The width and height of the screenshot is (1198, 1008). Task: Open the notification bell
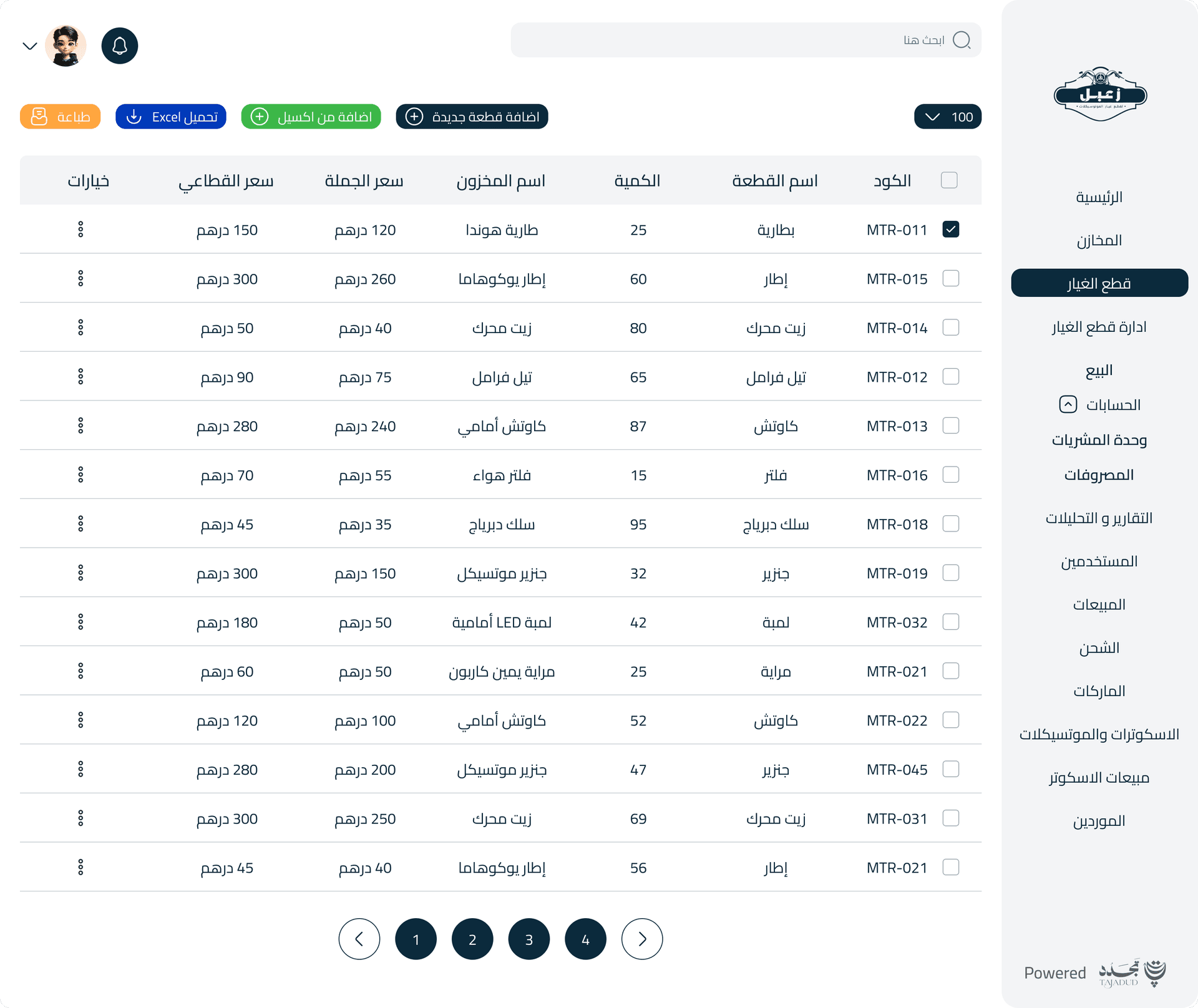[x=119, y=45]
